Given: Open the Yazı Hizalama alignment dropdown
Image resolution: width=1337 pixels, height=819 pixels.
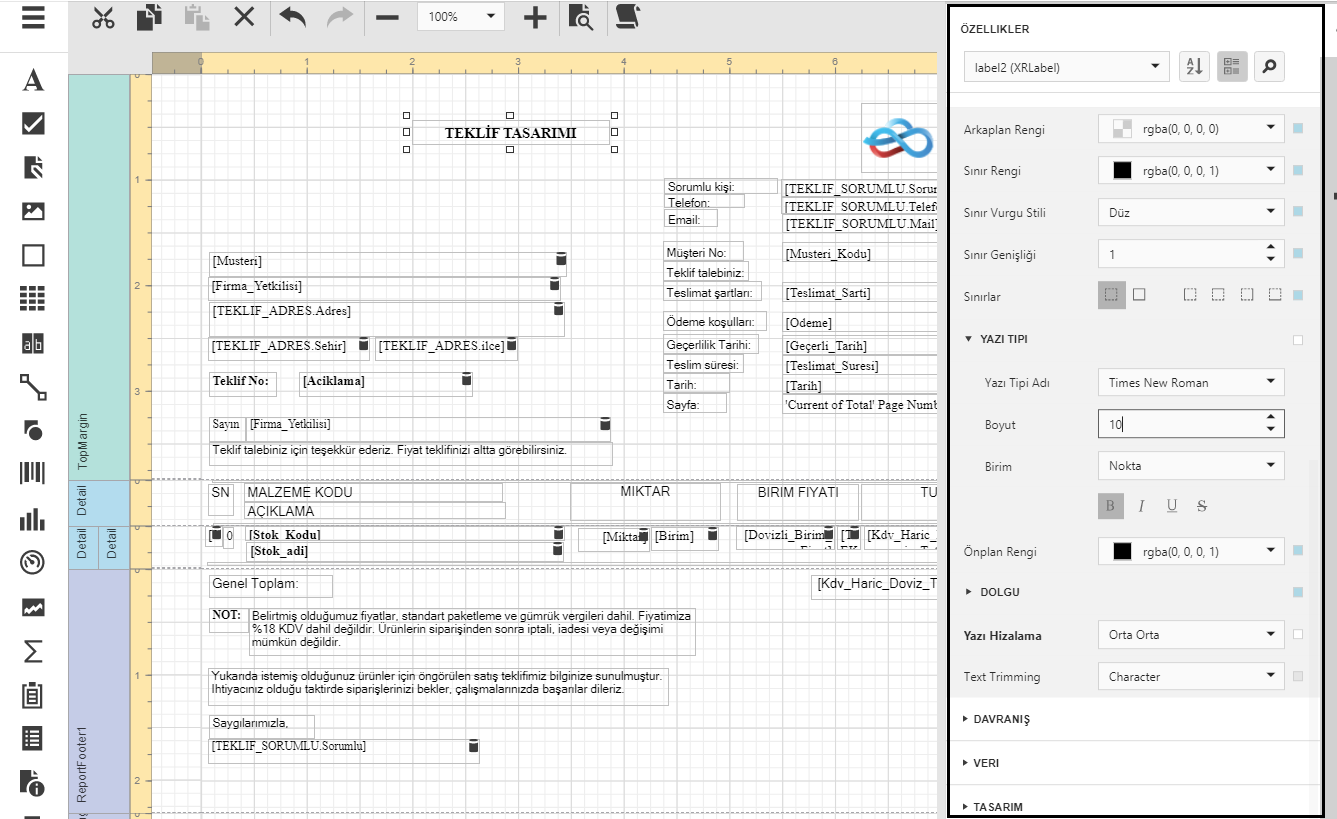Looking at the screenshot, I should coord(1190,634).
